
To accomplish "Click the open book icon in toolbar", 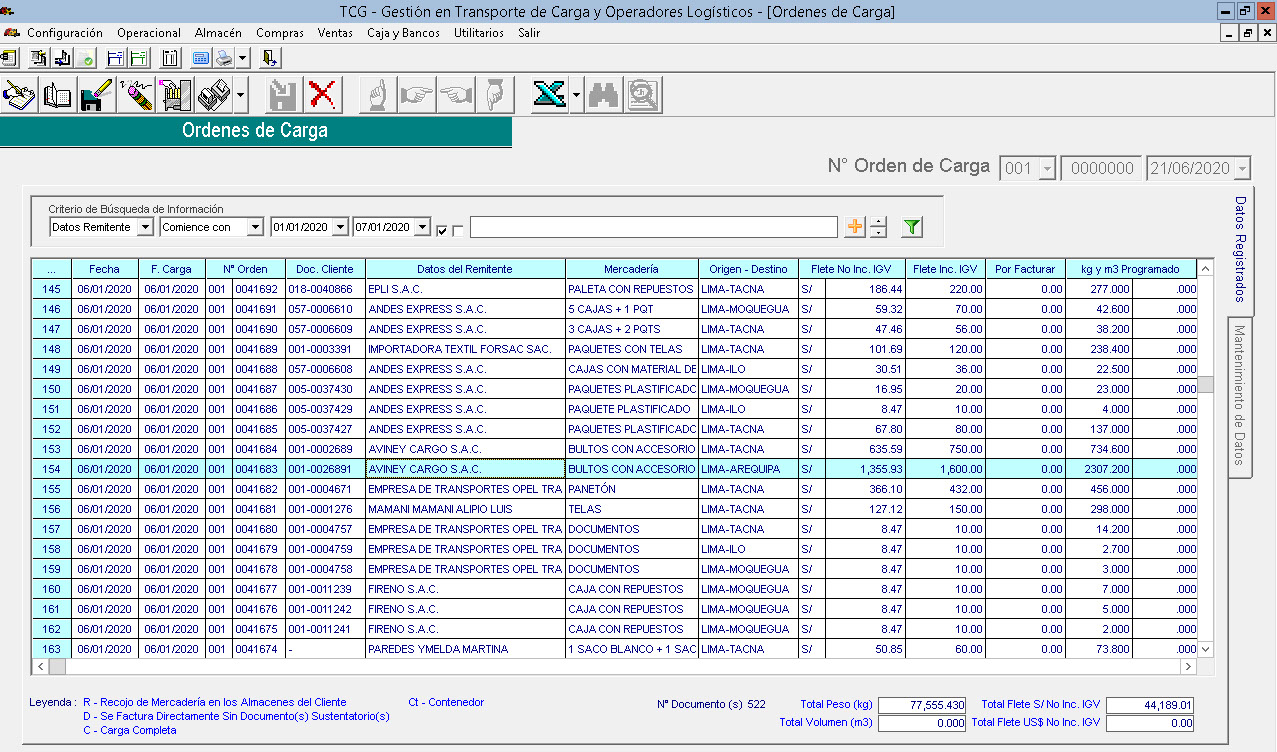I will point(58,96).
